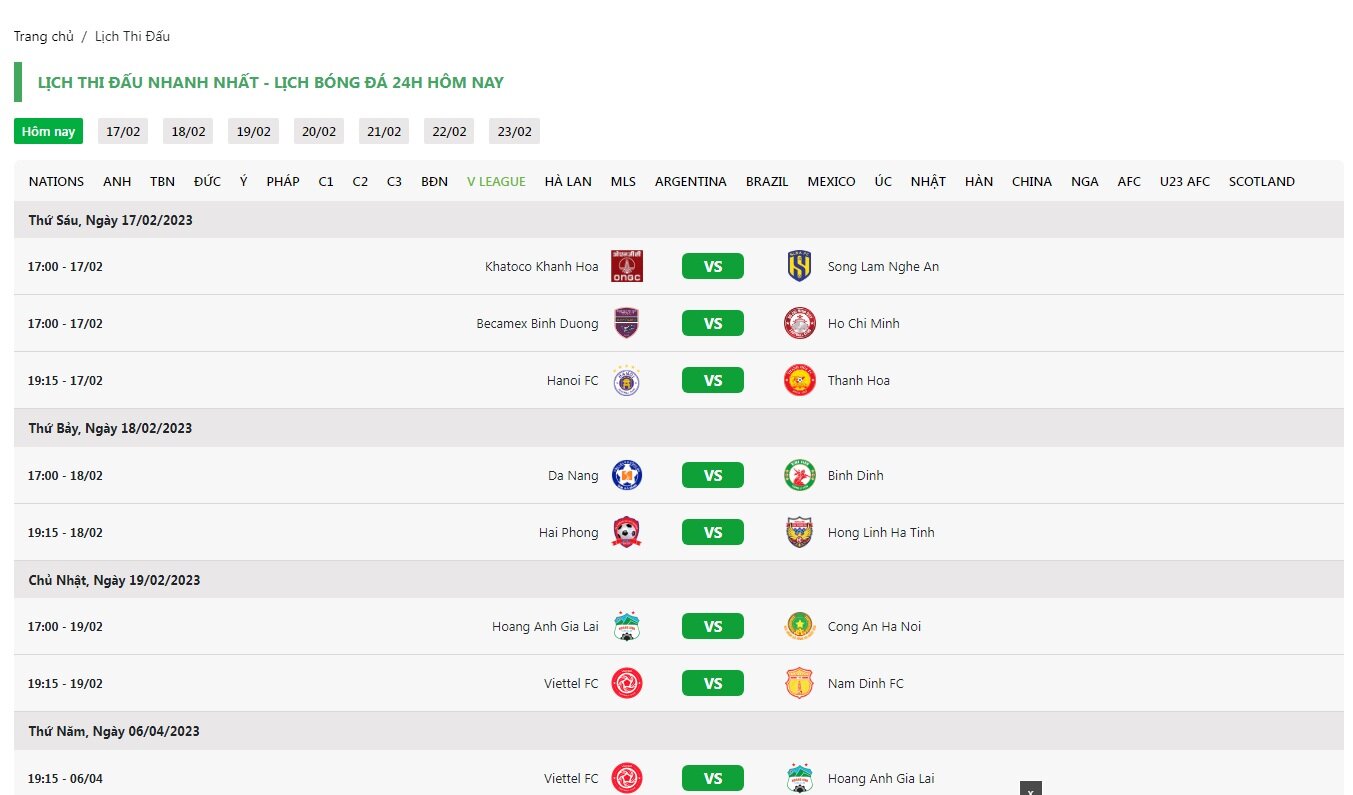The height and width of the screenshot is (795, 1353).
Task: Click the Hai Phong team logo
Action: point(626,532)
